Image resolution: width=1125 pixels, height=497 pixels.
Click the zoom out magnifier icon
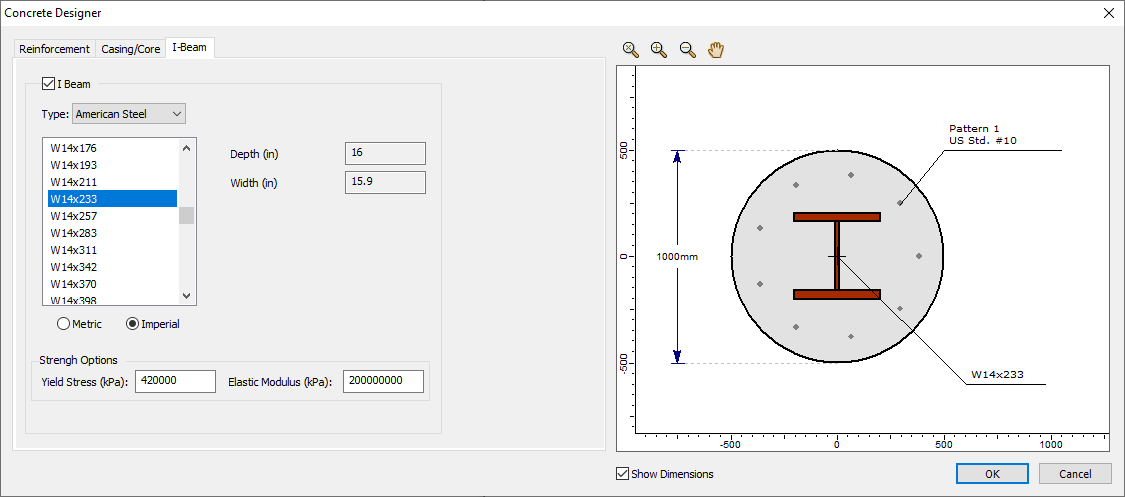687,49
